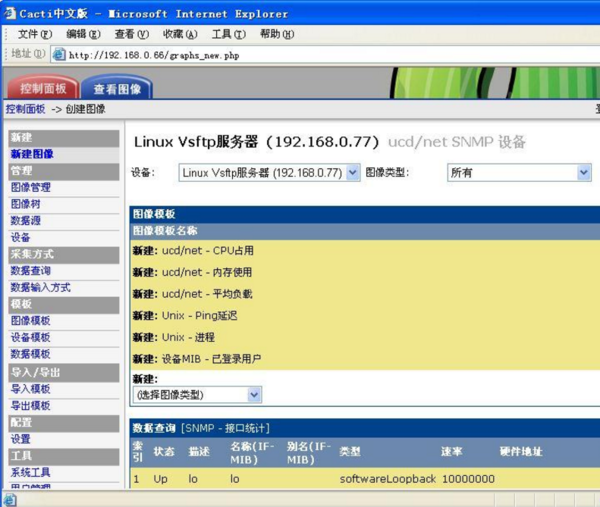Viewport: 600px width, 507px height.
Task: Open 图像树 in the sidebar
Action: (26, 204)
